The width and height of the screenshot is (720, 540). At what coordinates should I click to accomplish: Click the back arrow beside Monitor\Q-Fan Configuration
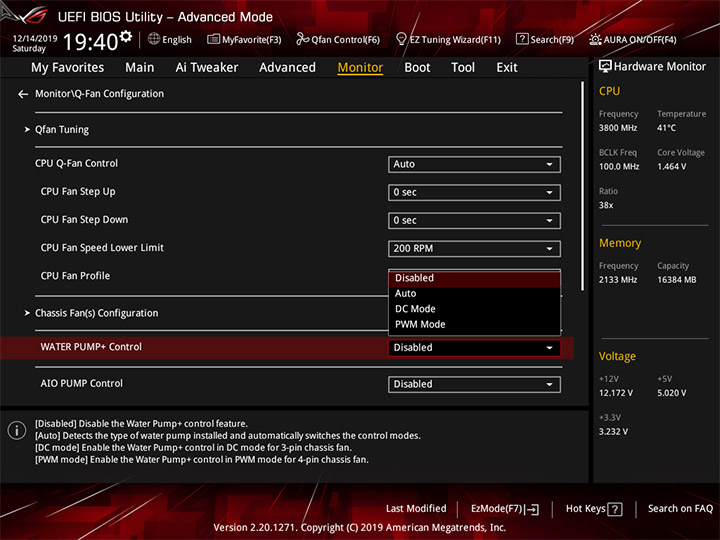23,94
